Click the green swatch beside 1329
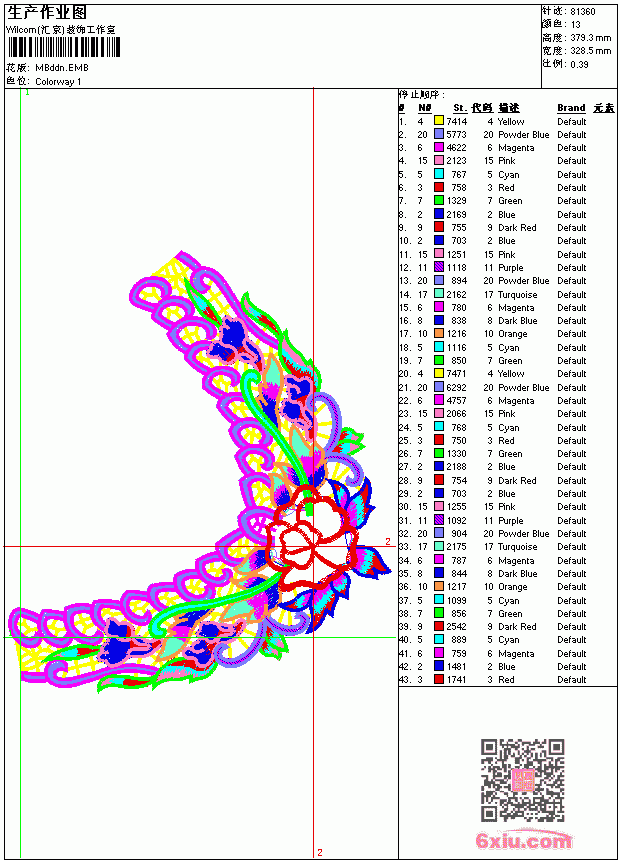This screenshot has width=620, height=860. (439, 200)
